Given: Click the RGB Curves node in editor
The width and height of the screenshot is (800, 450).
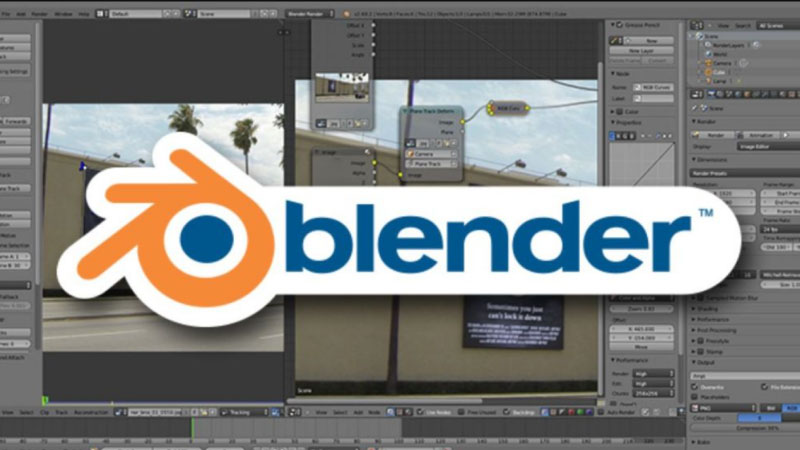Looking at the screenshot, I should (508, 106).
